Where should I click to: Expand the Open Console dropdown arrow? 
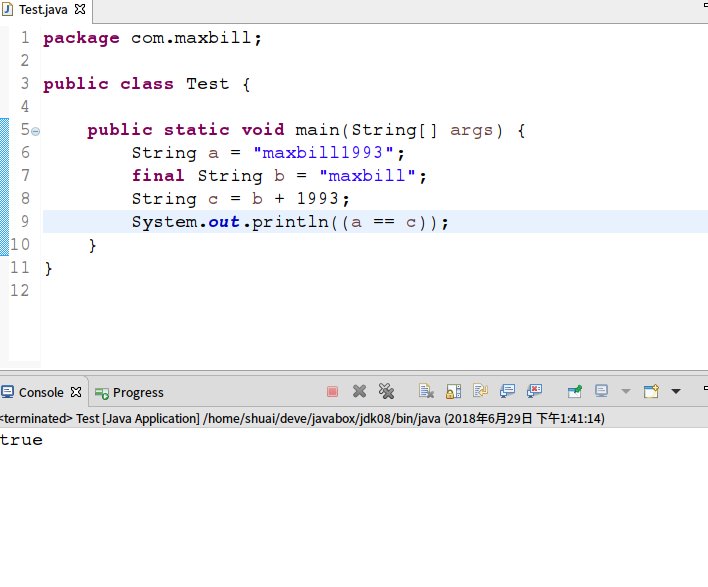click(x=676, y=392)
